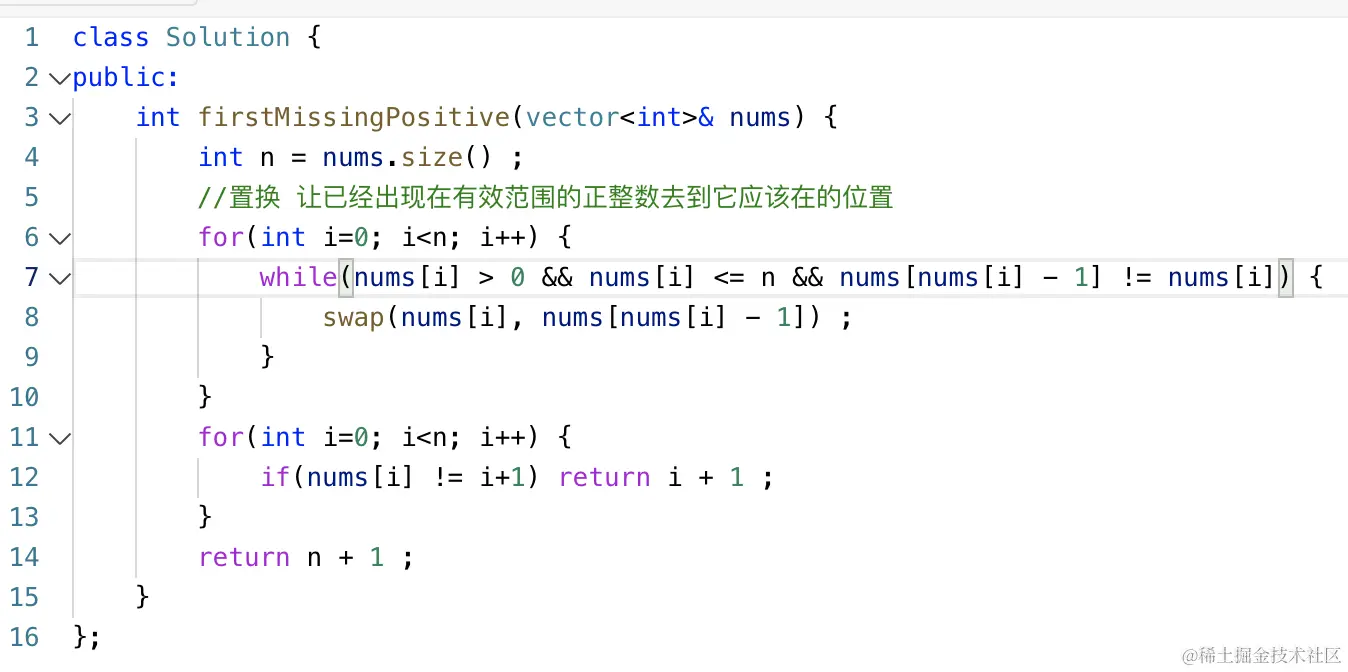Click line number 13 in gutter

(24, 518)
